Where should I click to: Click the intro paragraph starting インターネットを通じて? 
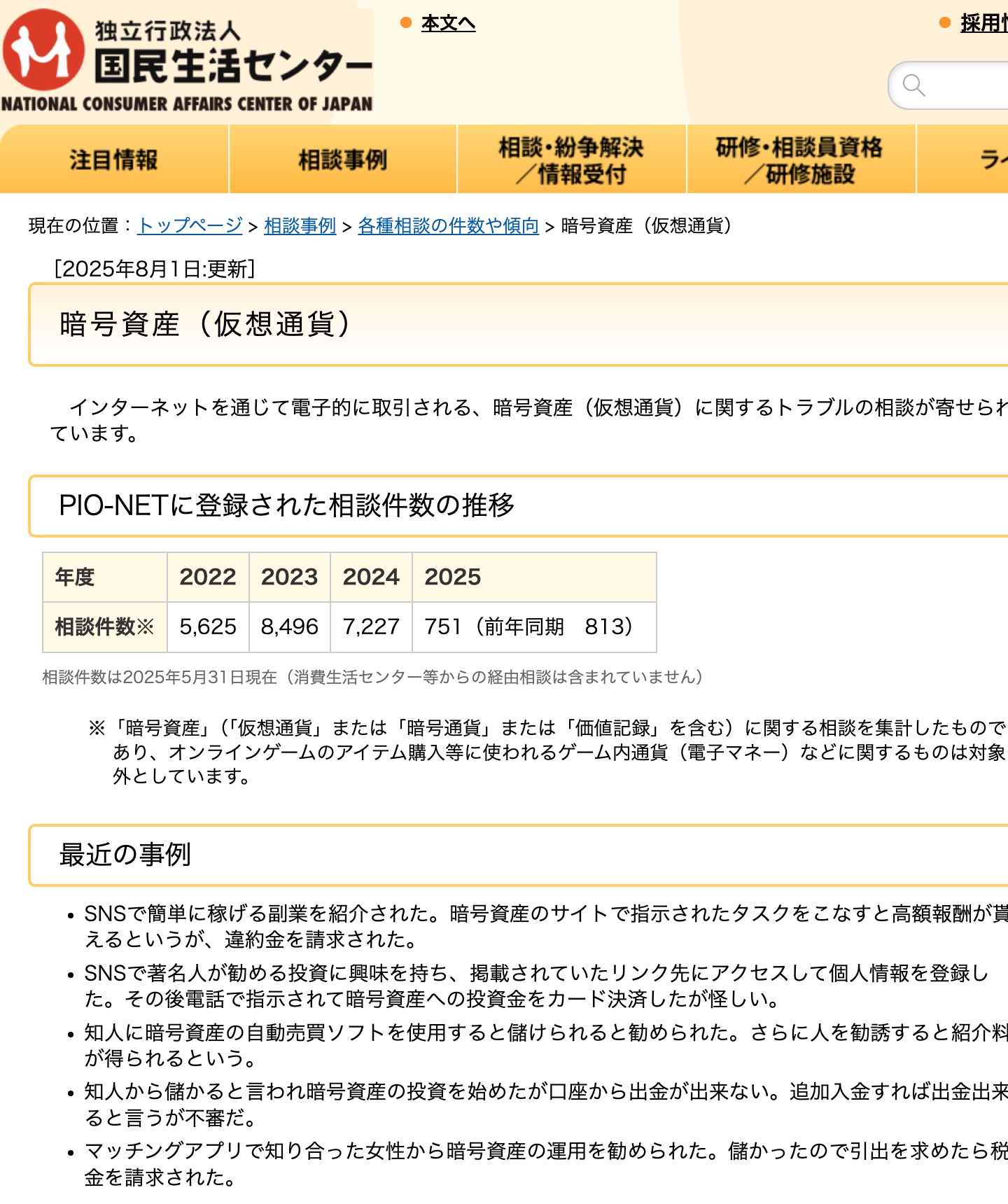coord(529,420)
